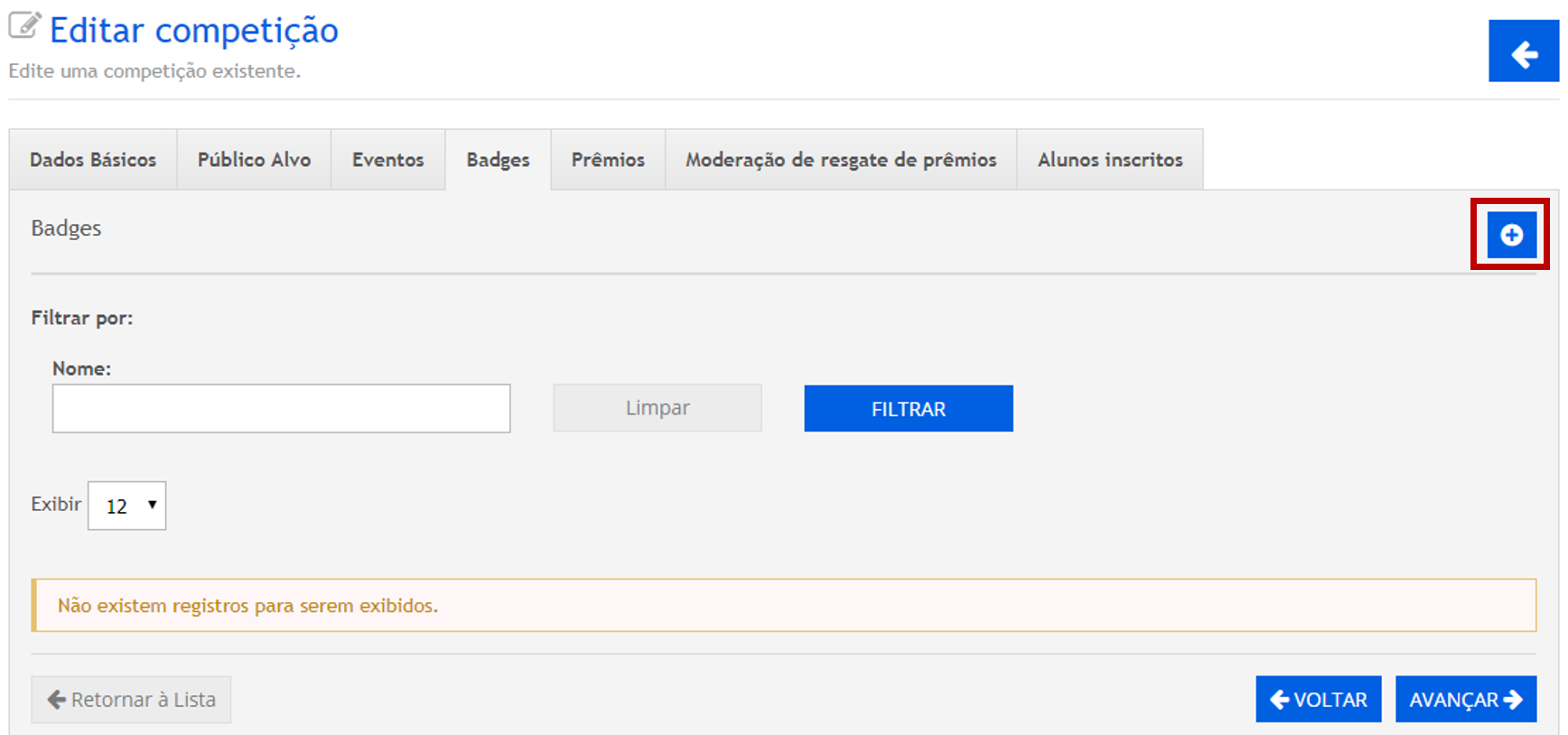The image size is (1568, 735).
Task: Switch to the Alunos inscritos tab
Action: (1109, 160)
